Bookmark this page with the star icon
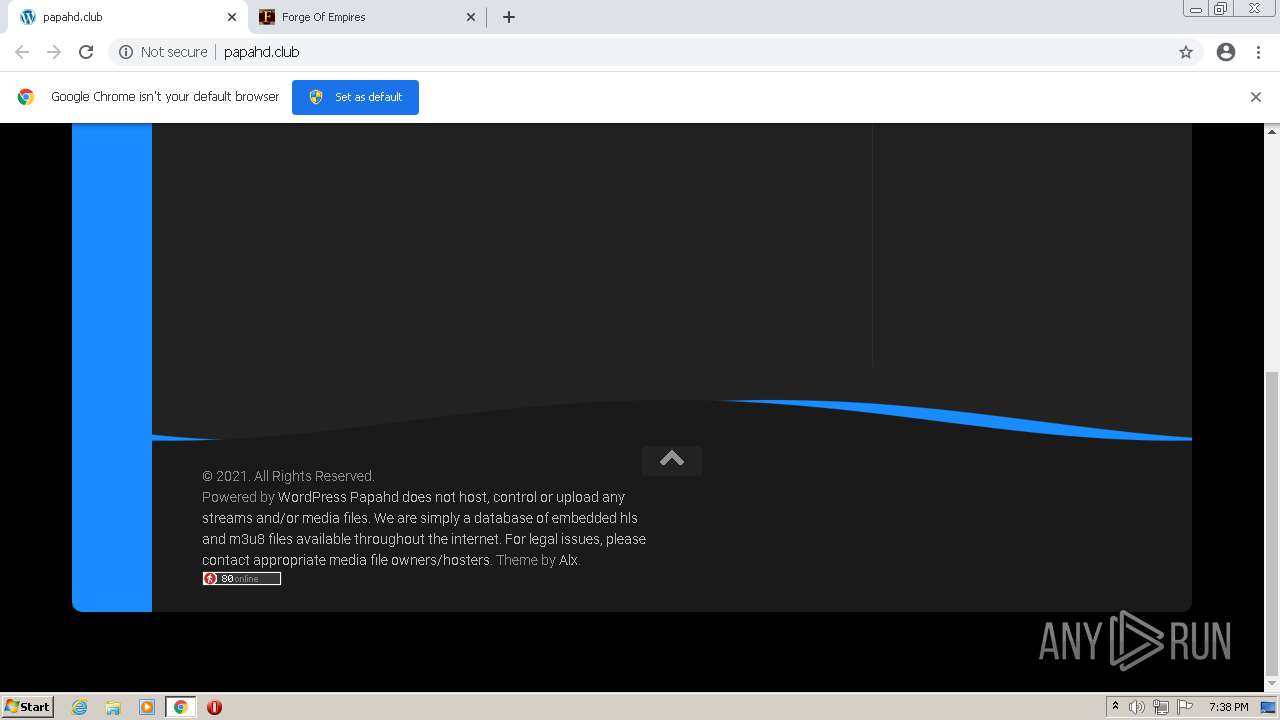 tap(1186, 52)
